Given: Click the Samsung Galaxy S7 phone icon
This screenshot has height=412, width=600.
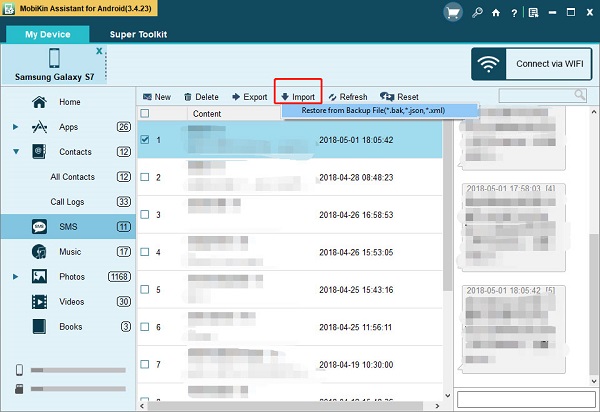Looking at the screenshot, I should pos(54,58).
